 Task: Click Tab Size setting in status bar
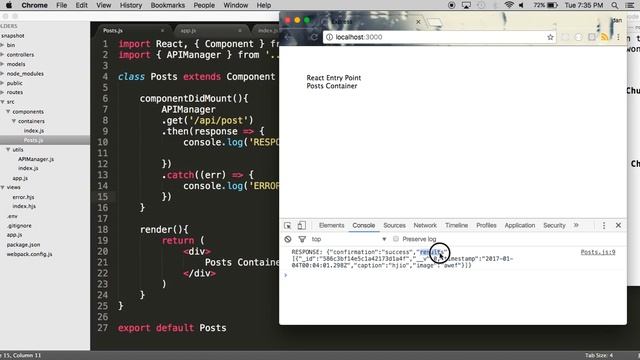(x=599, y=356)
